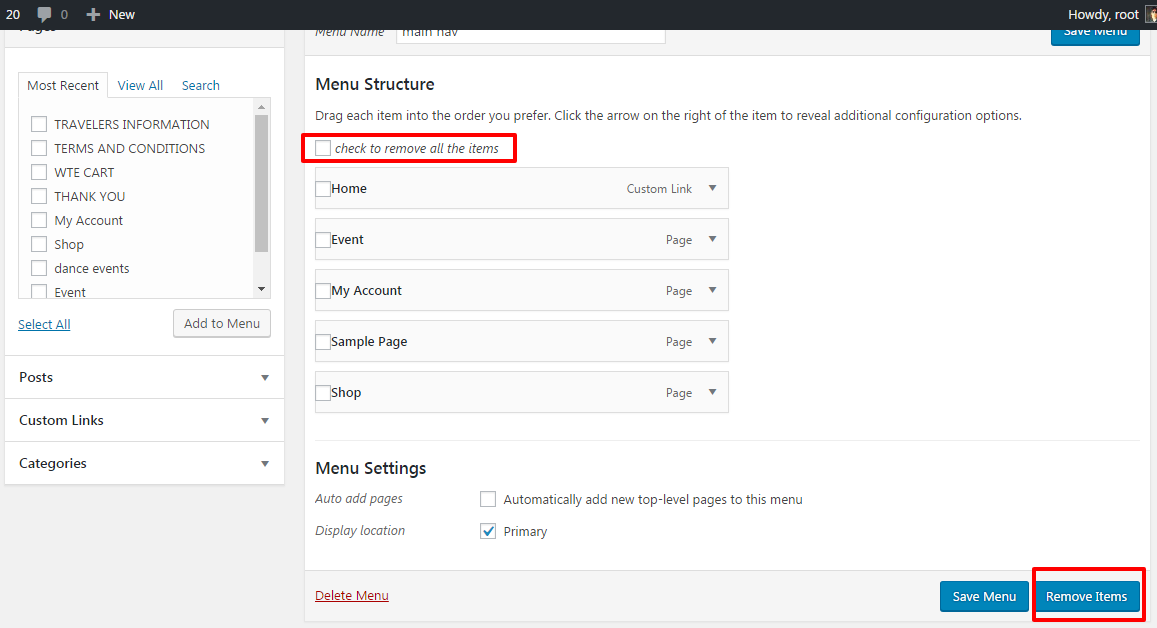Click the pages list scroll down arrow
This screenshot has height=628, width=1157.
point(261,289)
